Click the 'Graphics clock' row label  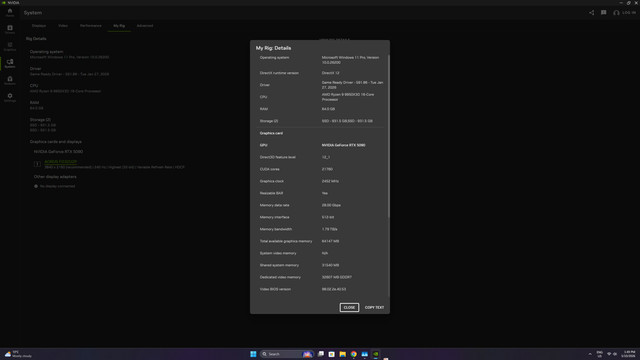[x=271, y=181]
